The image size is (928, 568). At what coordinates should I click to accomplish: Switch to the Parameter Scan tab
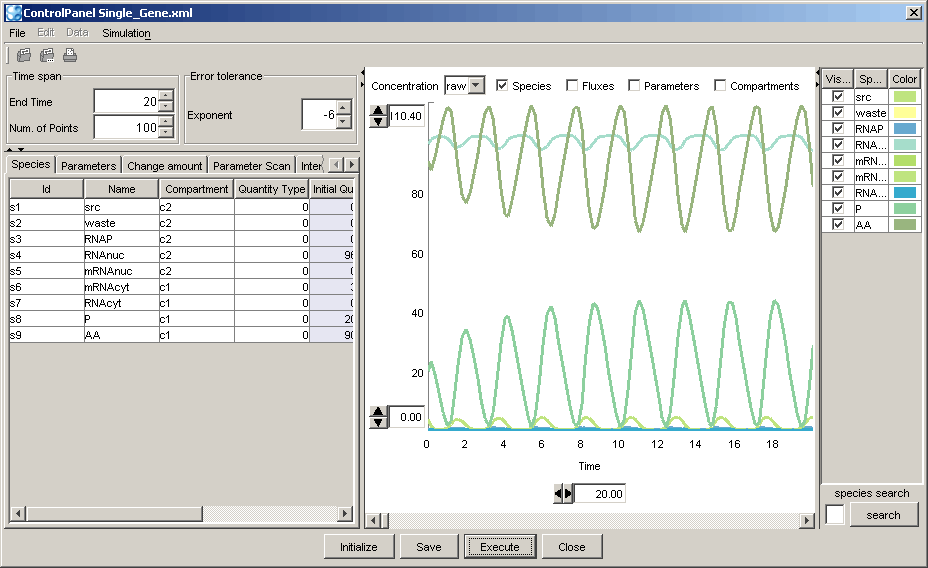pos(252,166)
